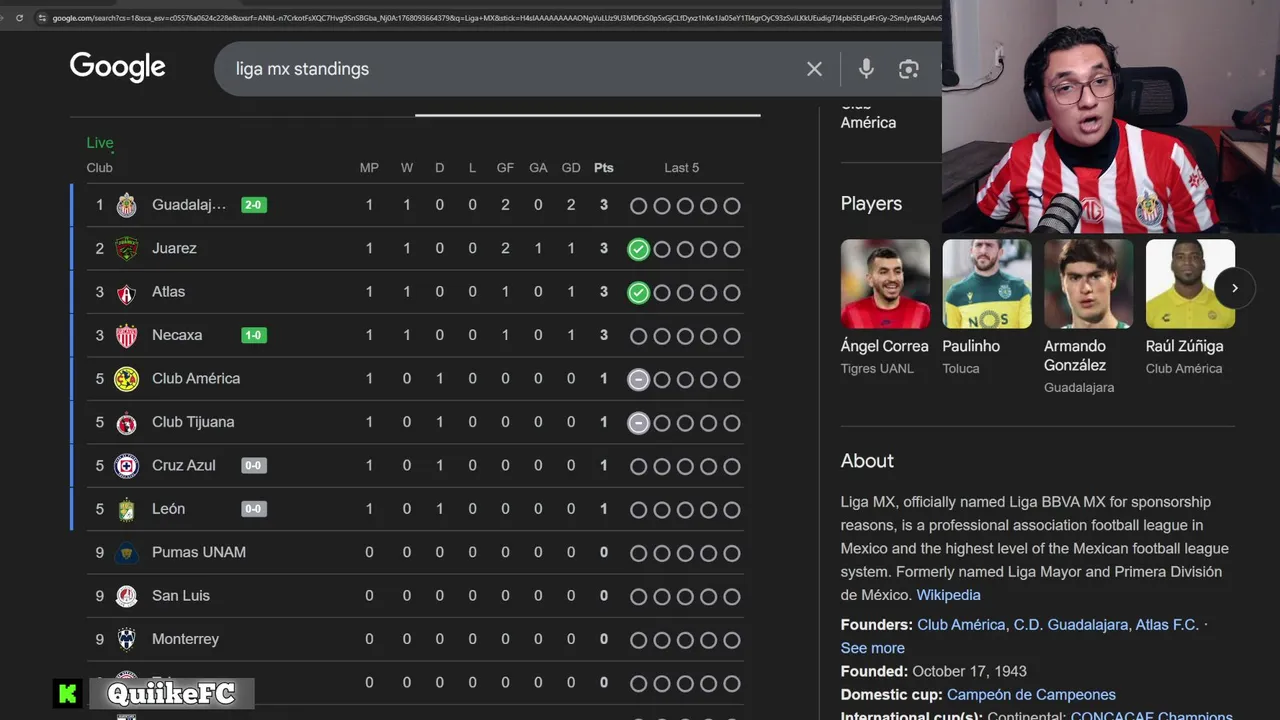Select the Club América team name in standings
This screenshot has height=720, width=1280.
click(196, 379)
